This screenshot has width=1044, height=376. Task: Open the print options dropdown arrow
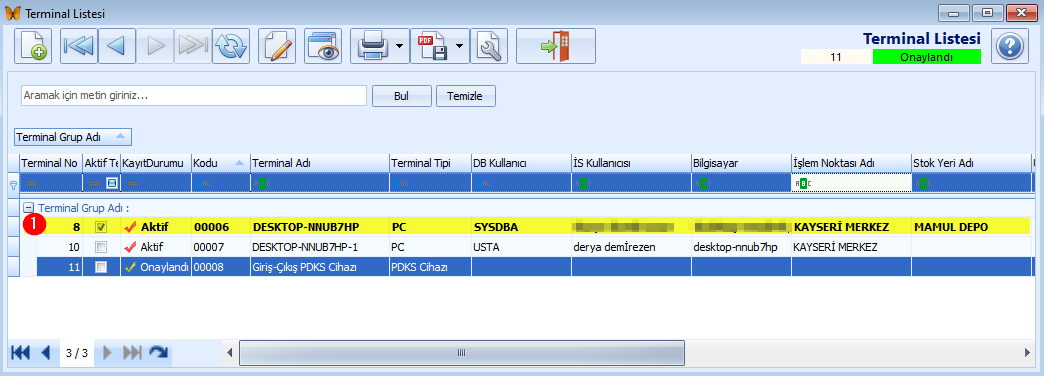click(x=399, y=46)
